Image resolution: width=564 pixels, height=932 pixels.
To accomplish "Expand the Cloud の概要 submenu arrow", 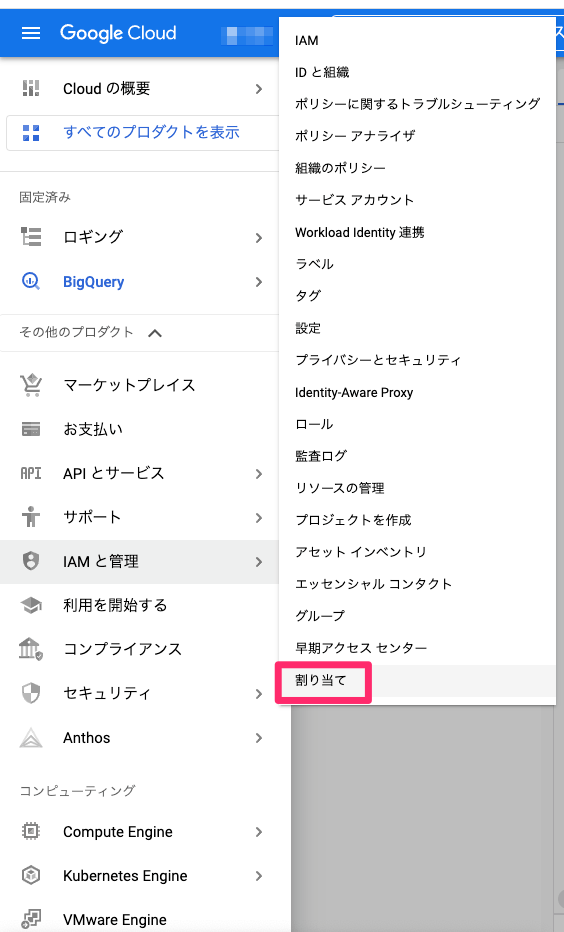I will pyautogui.click(x=259, y=89).
